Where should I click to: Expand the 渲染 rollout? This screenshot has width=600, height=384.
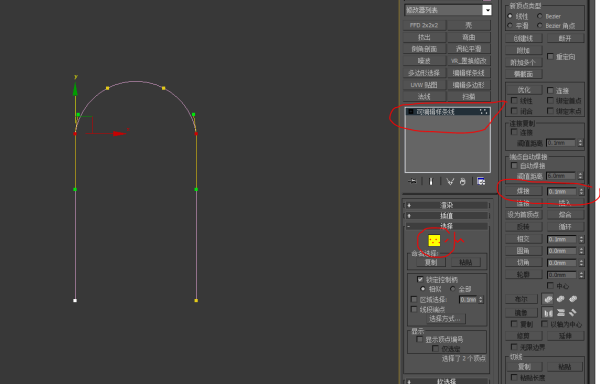447,205
